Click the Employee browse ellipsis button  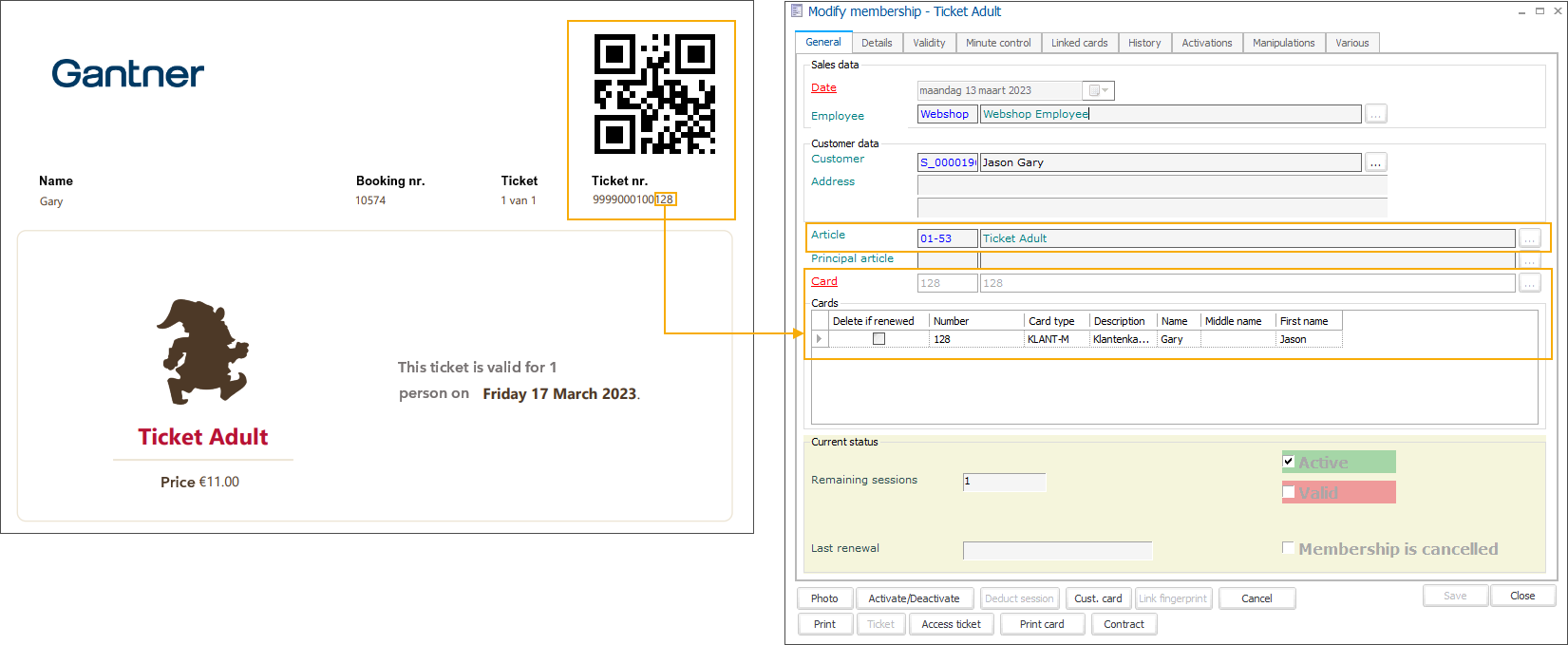pos(1376,114)
